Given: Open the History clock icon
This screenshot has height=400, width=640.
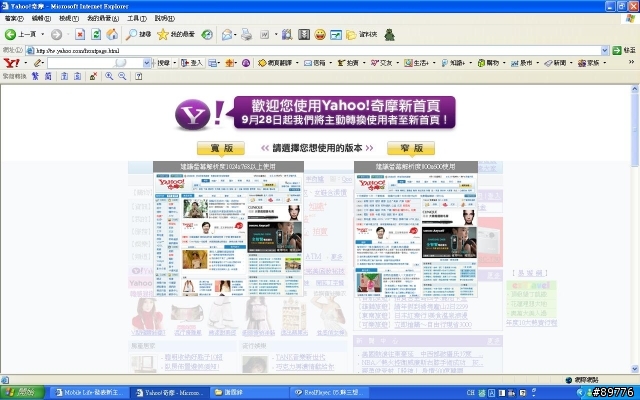Looking at the screenshot, I should click(207, 35).
